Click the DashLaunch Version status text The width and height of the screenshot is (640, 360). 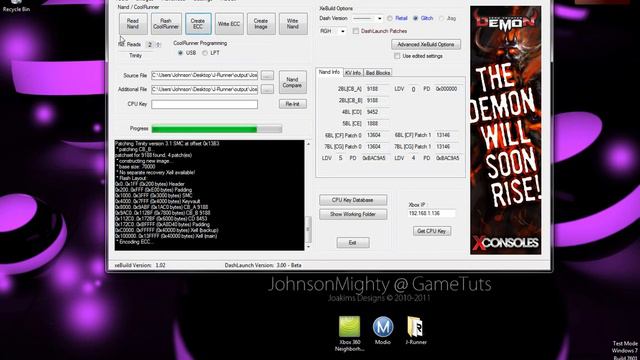point(263,265)
